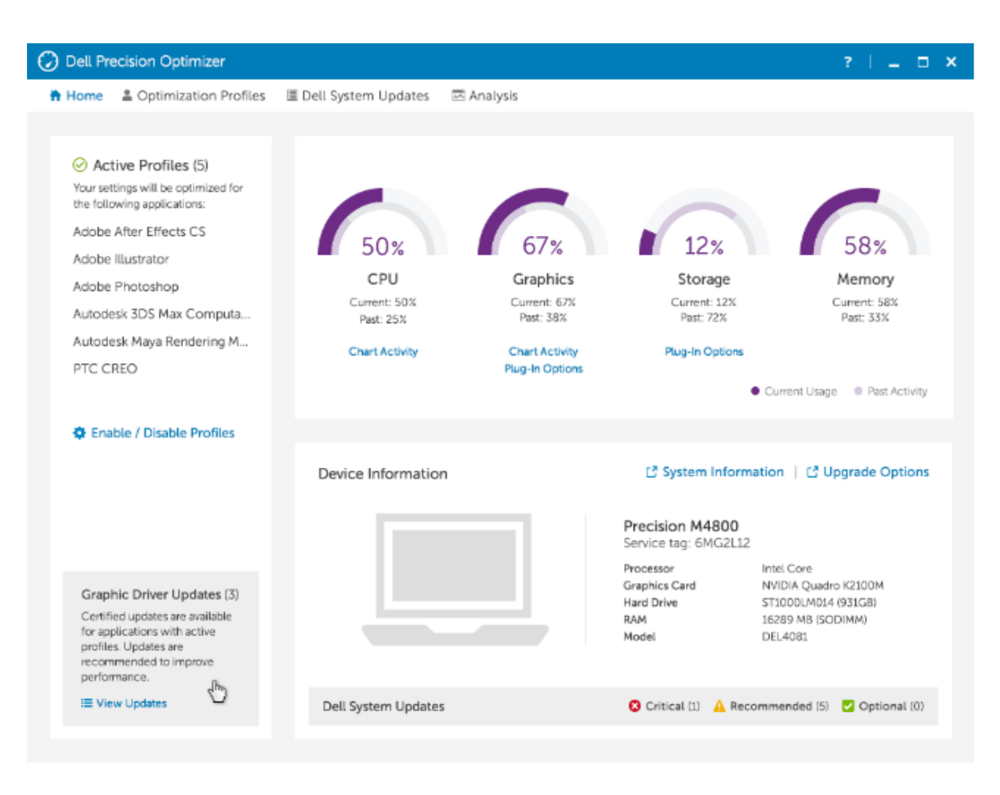Open CPU Chart Activity link

(x=383, y=351)
